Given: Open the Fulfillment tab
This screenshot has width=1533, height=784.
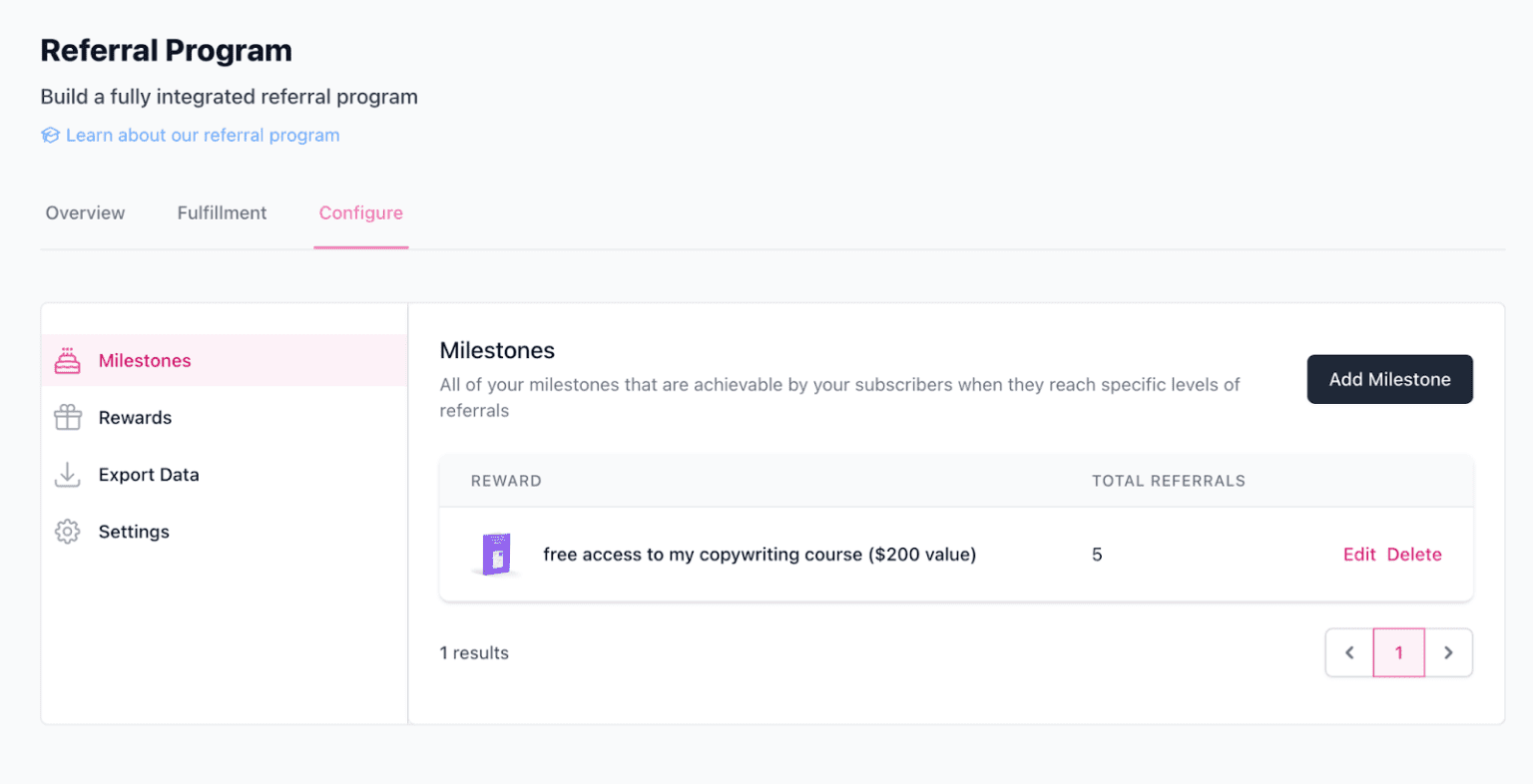Looking at the screenshot, I should pyautogui.click(x=222, y=213).
